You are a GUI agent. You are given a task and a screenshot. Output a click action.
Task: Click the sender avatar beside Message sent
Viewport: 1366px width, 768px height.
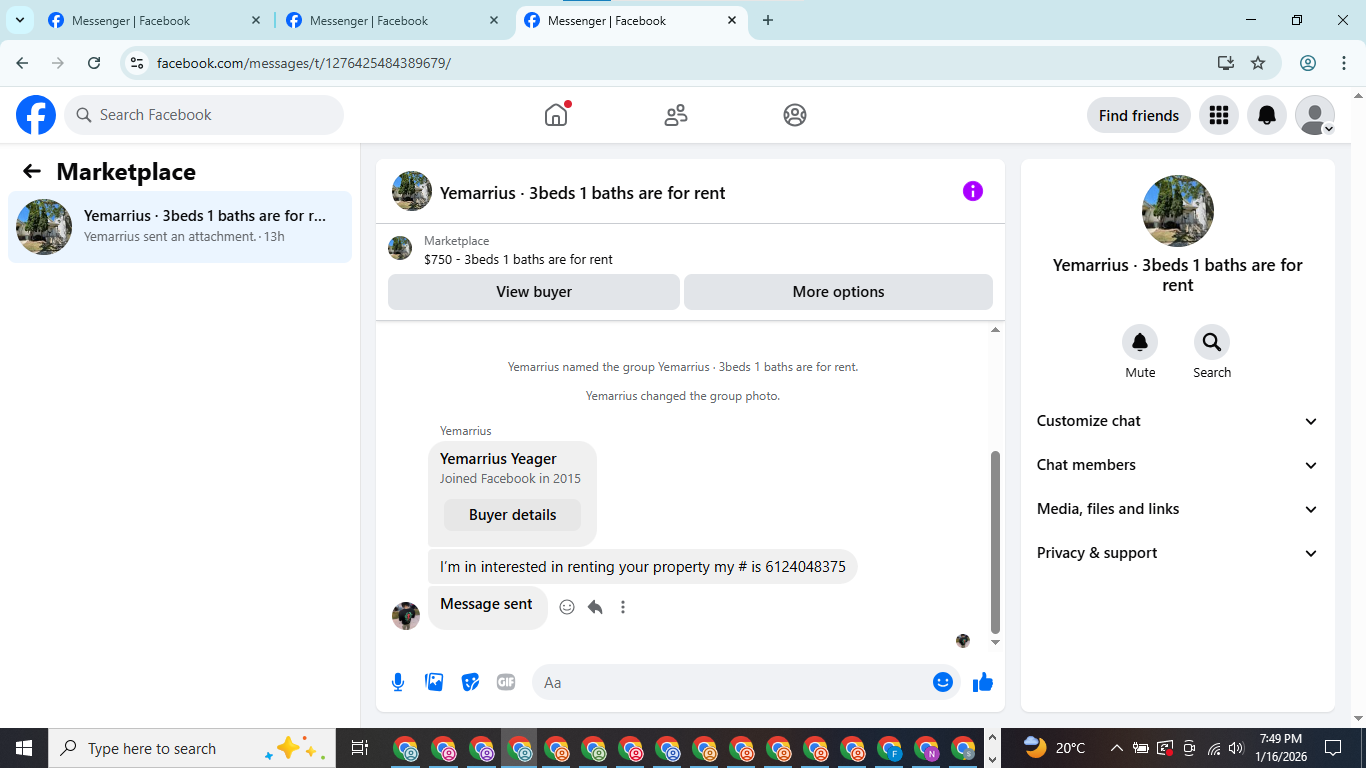coord(406,616)
